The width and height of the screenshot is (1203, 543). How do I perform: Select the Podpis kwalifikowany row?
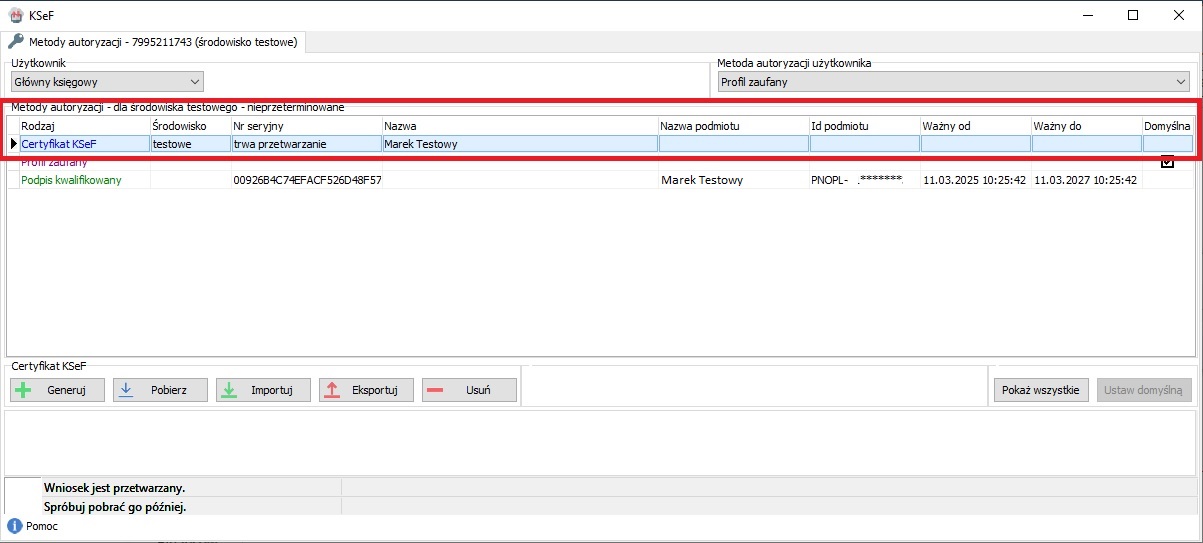[71, 180]
